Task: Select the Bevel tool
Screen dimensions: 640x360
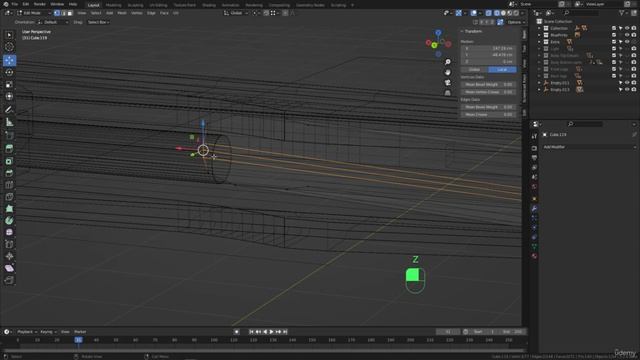Action: 9,173
